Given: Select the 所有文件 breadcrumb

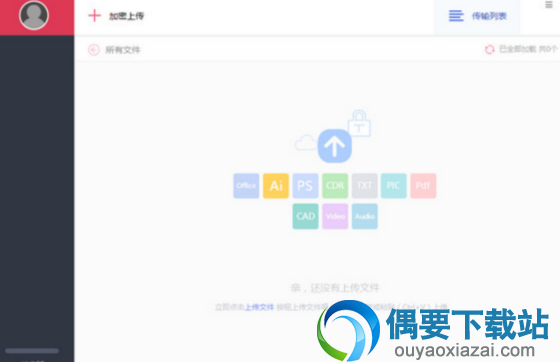Looking at the screenshot, I should click(x=122, y=50).
